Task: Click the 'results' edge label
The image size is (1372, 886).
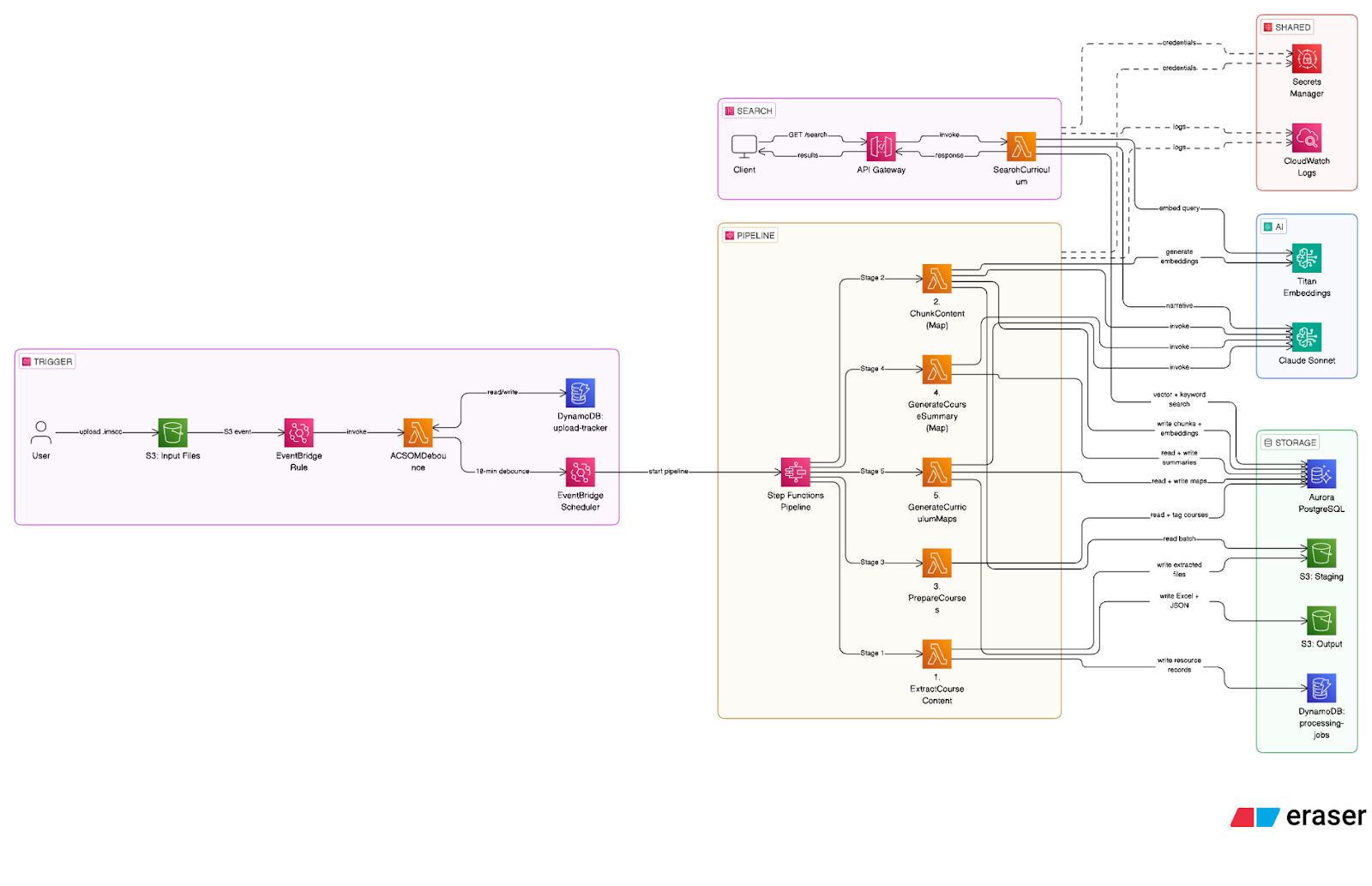Action: click(808, 156)
